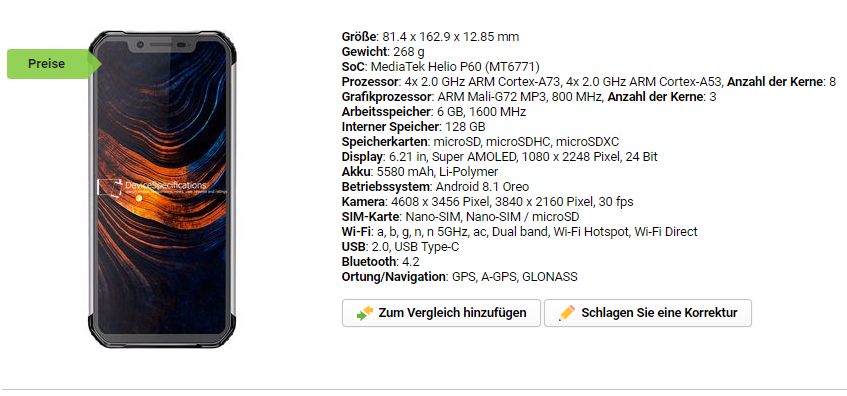Image resolution: width=847 pixels, height=396 pixels.
Task: Select the Prozessor specification label
Action: 370,82
